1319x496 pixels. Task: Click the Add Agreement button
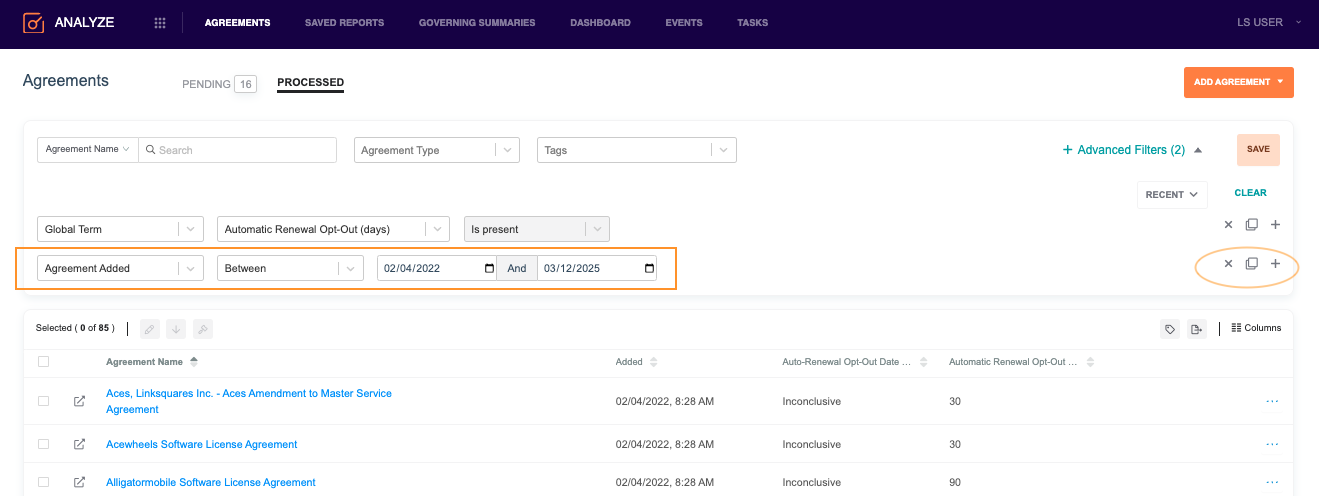[1238, 82]
